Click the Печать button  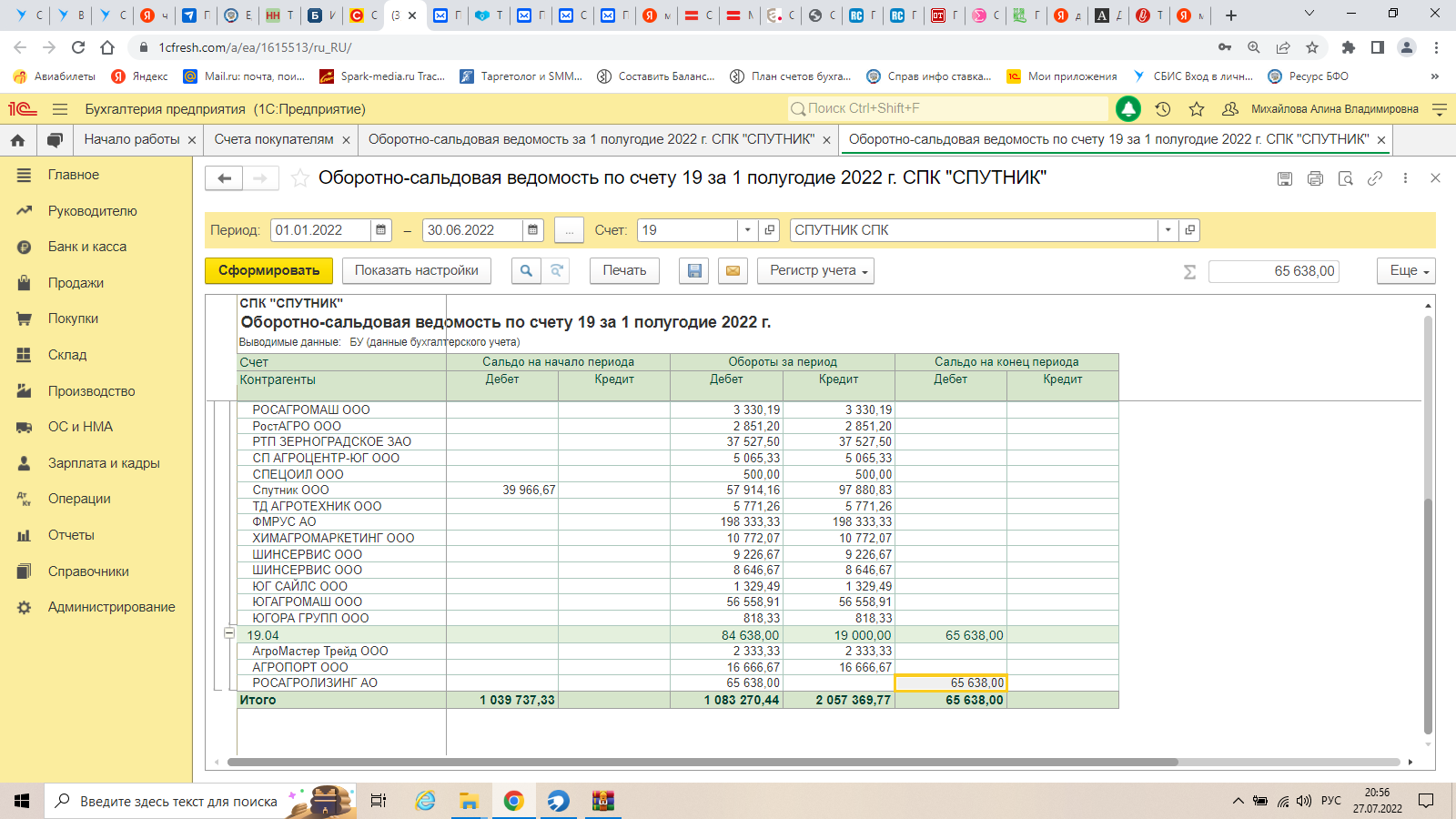624,270
